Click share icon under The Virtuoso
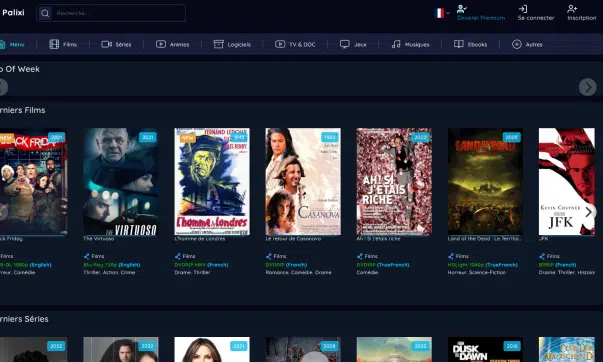The width and height of the screenshot is (603, 362). point(87,256)
